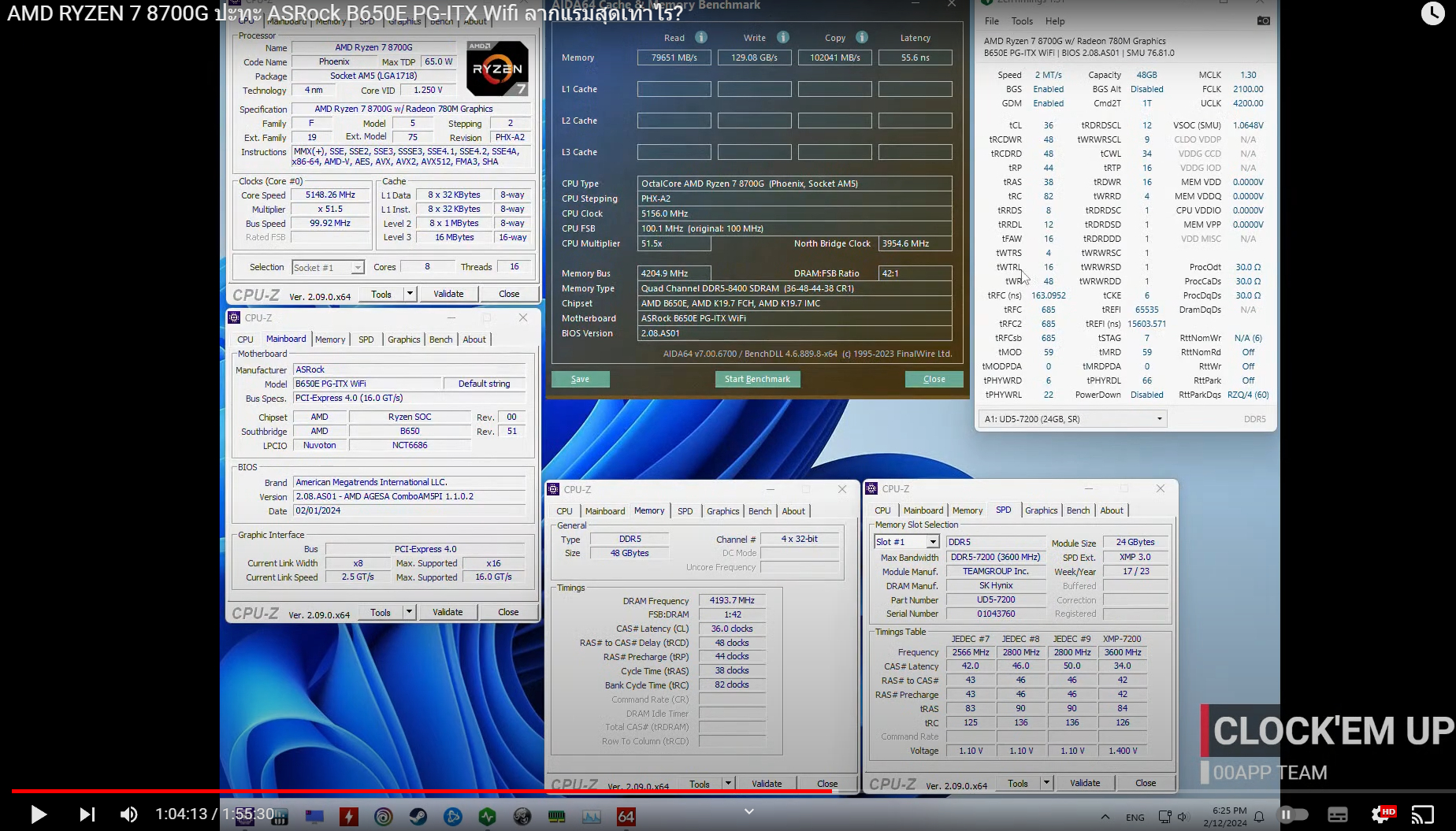This screenshot has height=831, width=1456.
Task: Open About tab in Mainboard CPU-Z window
Action: pyautogui.click(x=474, y=339)
